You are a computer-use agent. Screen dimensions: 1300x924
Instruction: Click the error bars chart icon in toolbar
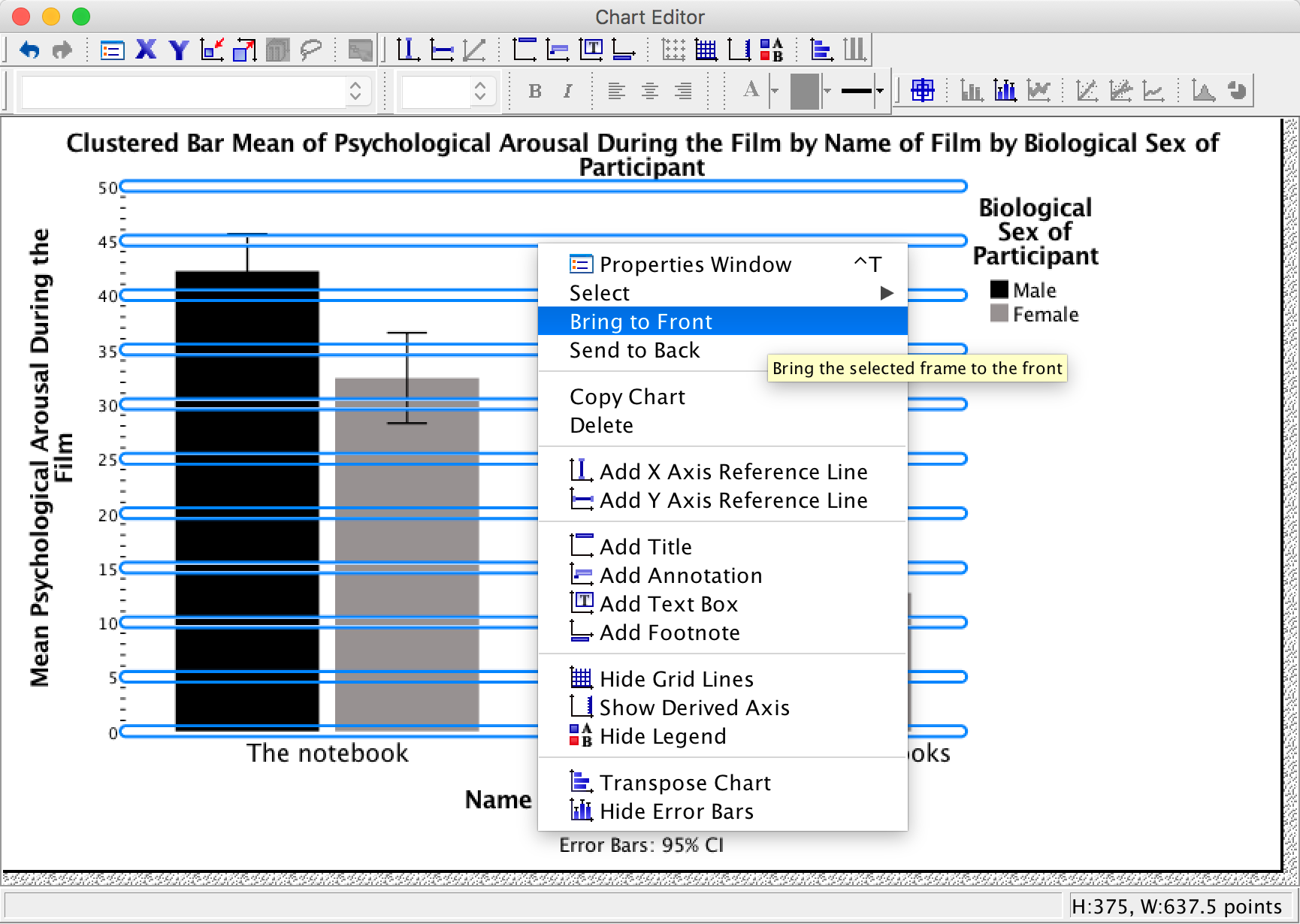(x=1005, y=91)
